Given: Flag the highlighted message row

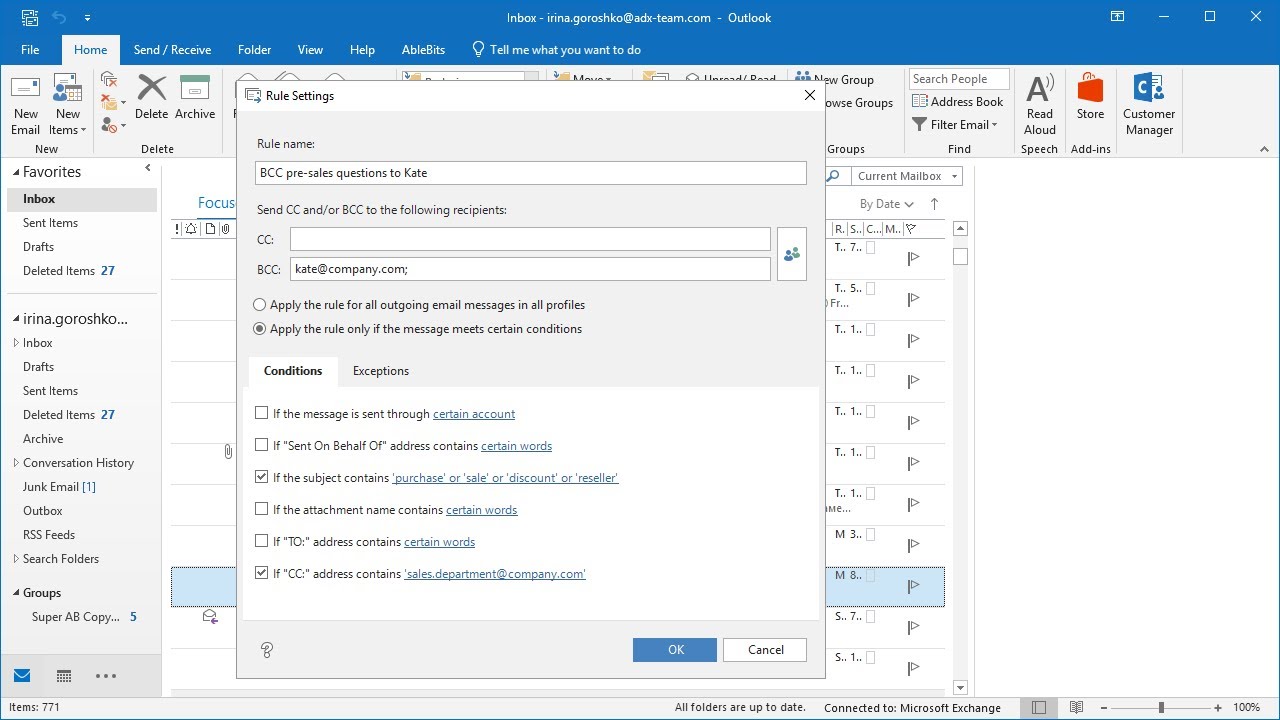Looking at the screenshot, I should (x=913, y=586).
